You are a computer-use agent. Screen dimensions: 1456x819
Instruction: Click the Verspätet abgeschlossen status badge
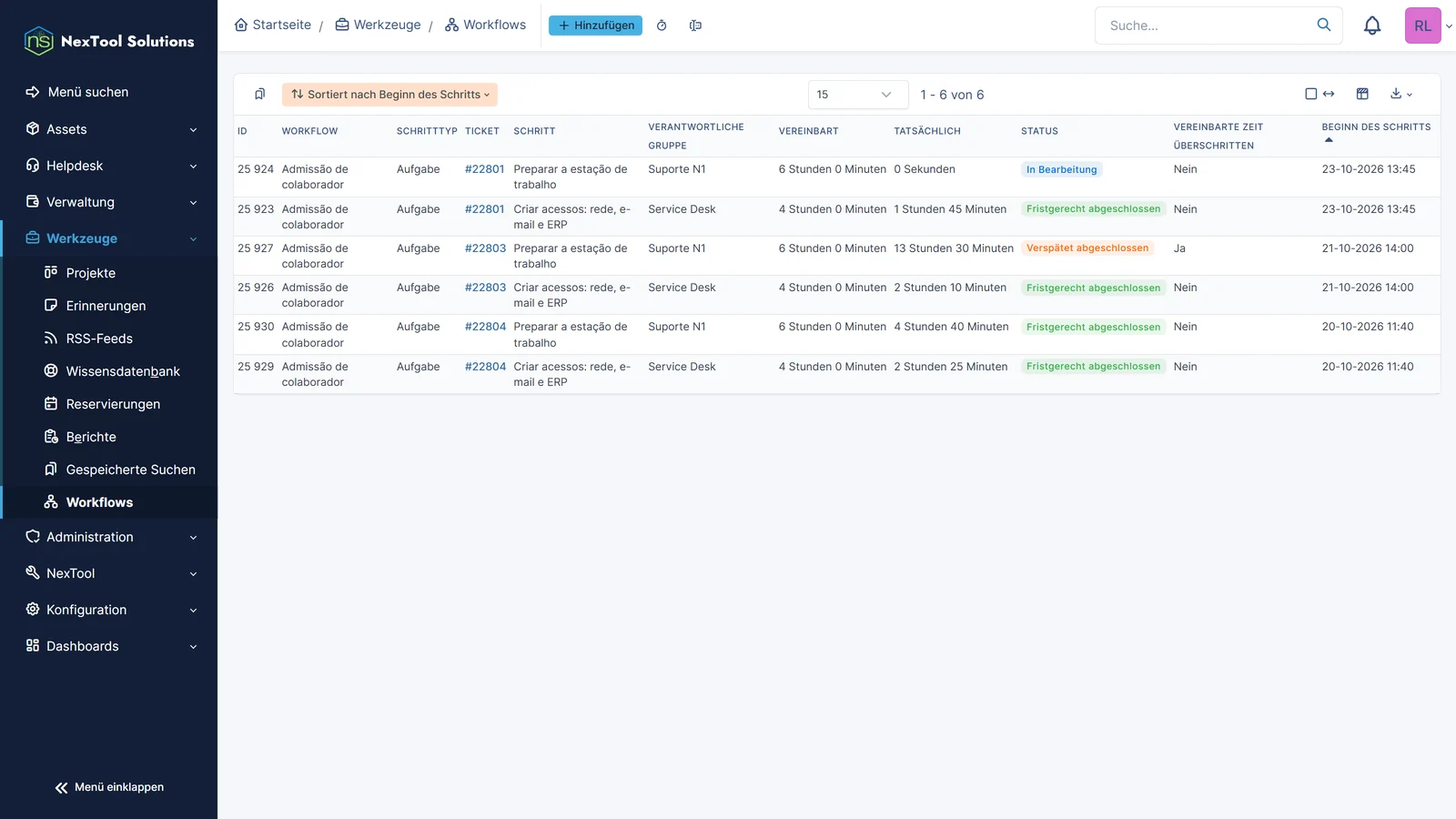point(1087,248)
